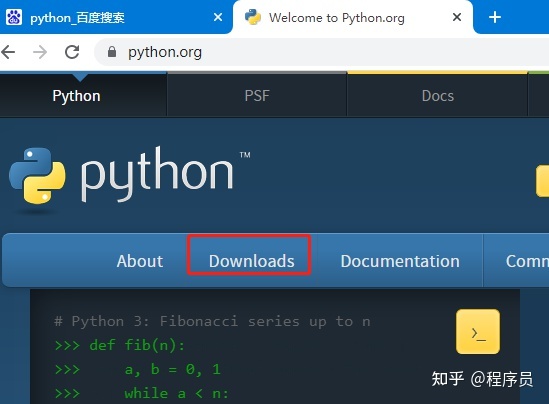
Task: Click the yellow button beside the logo
Action: click(x=542, y=181)
